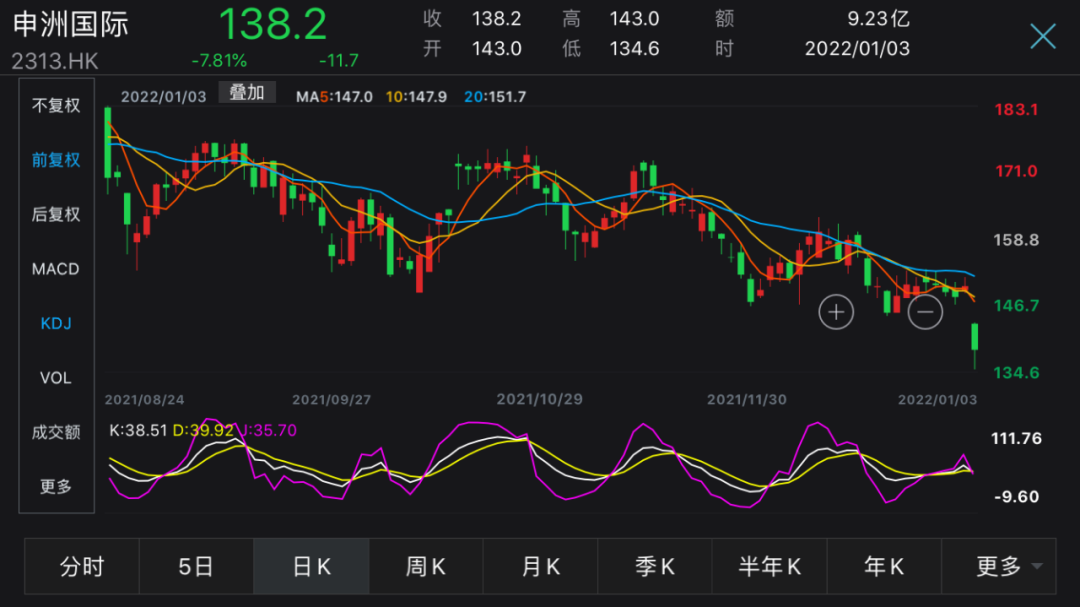The image size is (1080, 607).
Task: Show VOL volume indicator
Action: click(x=56, y=378)
